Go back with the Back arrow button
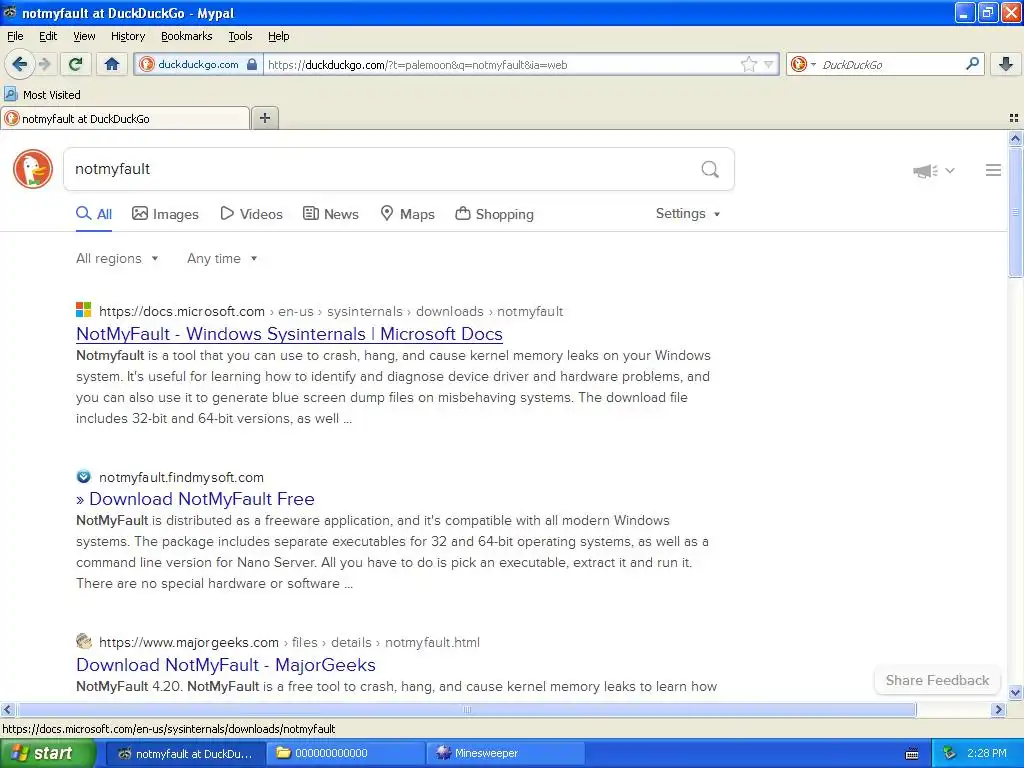Viewport: 1024px width, 768px height. [19, 64]
